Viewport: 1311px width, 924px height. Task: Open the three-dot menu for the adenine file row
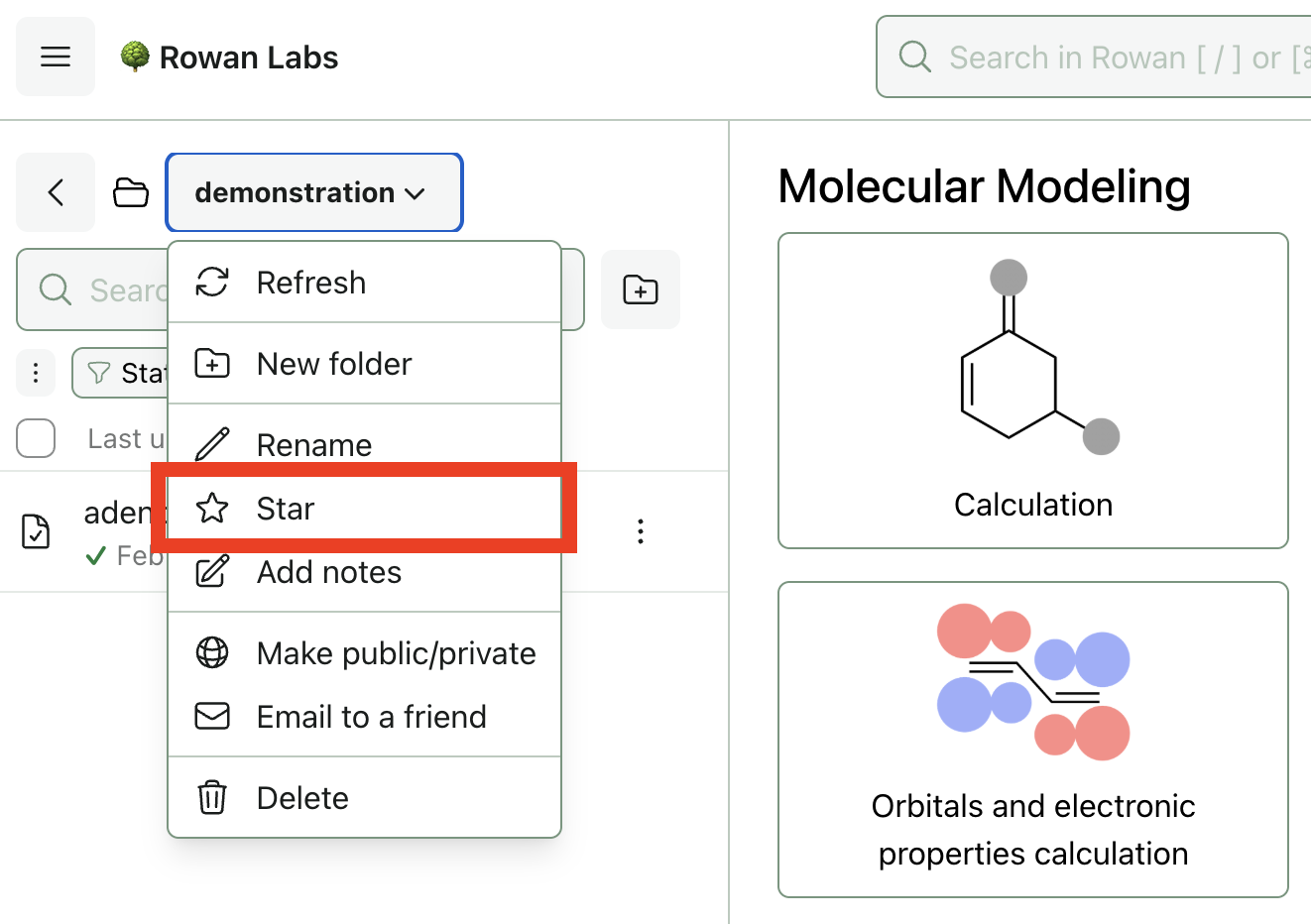[x=640, y=531]
